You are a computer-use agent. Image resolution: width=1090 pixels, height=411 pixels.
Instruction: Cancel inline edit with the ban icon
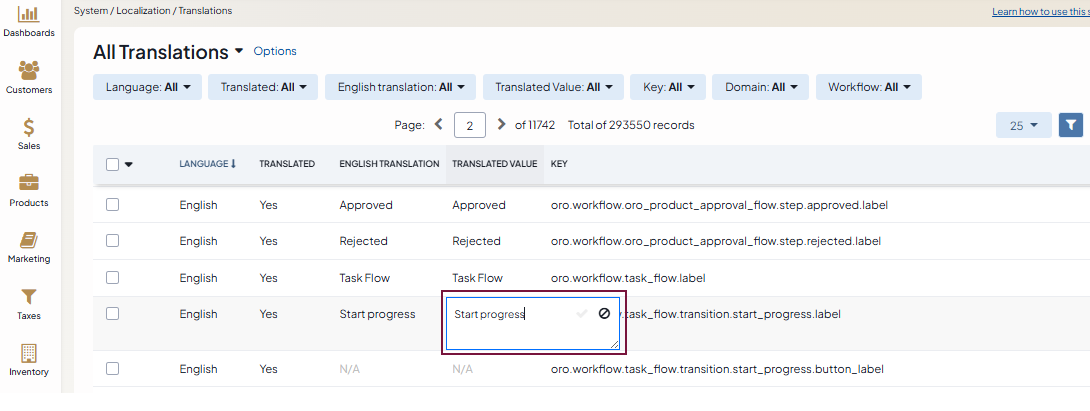click(x=604, y=314)
